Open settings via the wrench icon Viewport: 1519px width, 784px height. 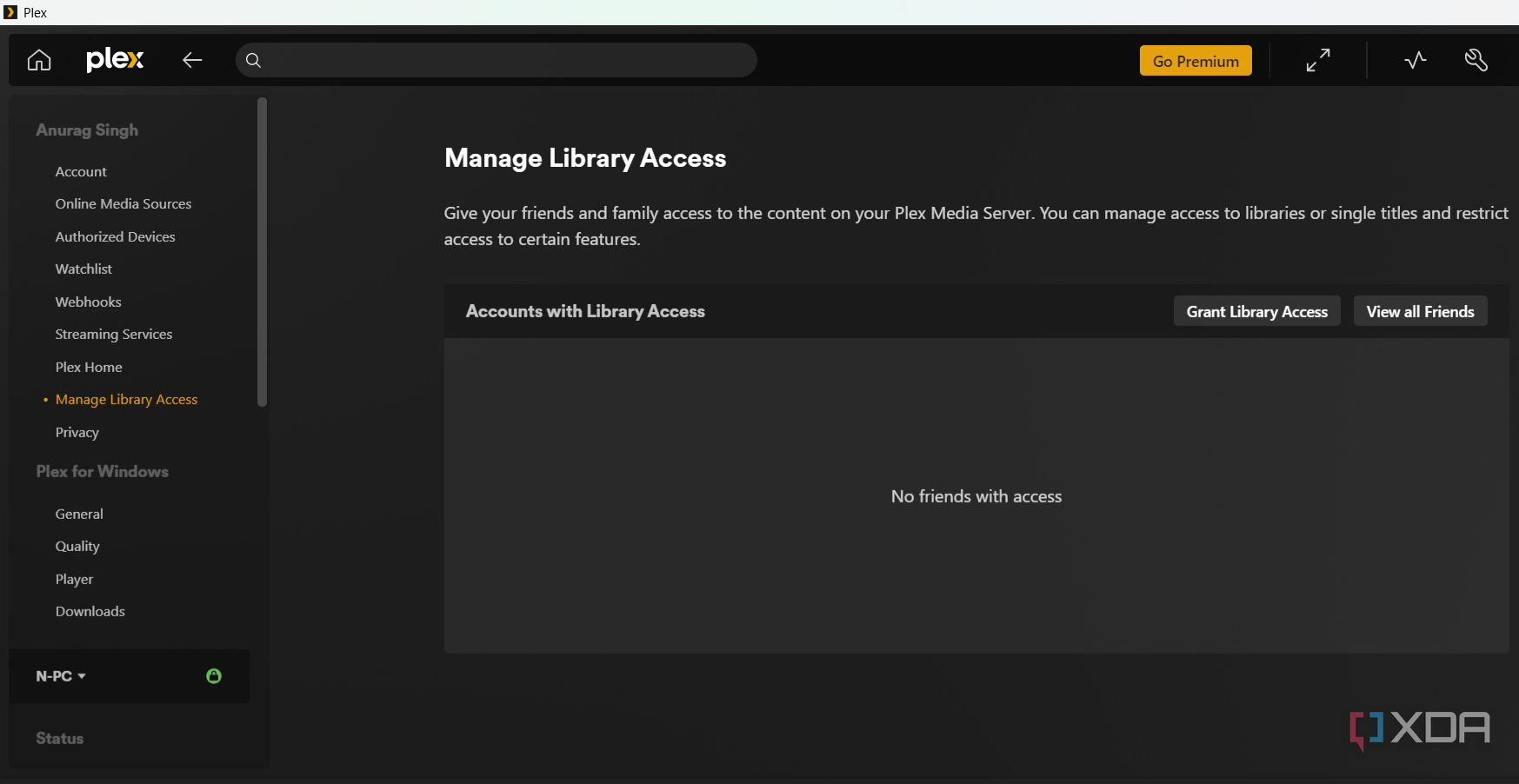1476,60
